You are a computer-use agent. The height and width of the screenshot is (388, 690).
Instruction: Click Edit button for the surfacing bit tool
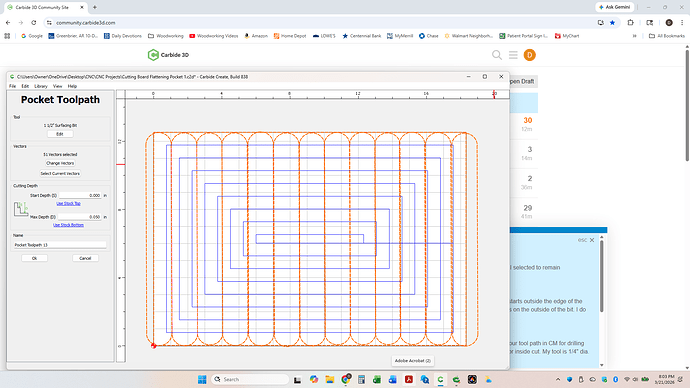[x=60, y=134]
